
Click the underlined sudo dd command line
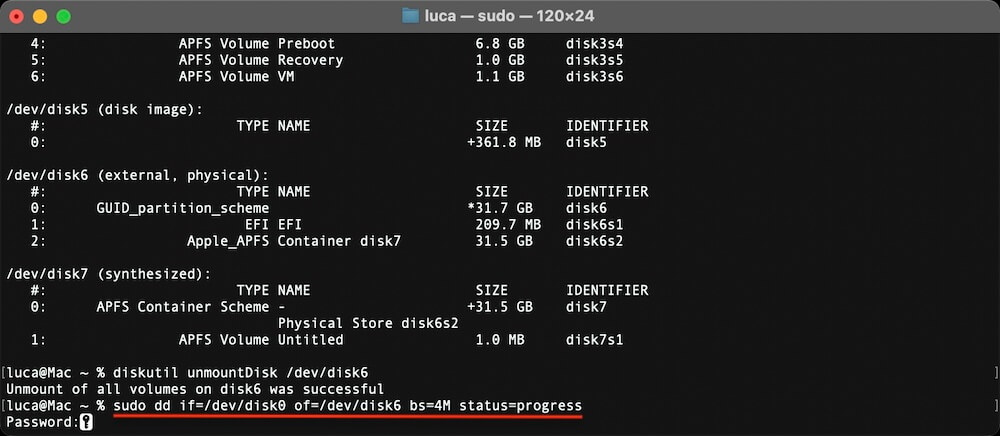tap(347, 405)
